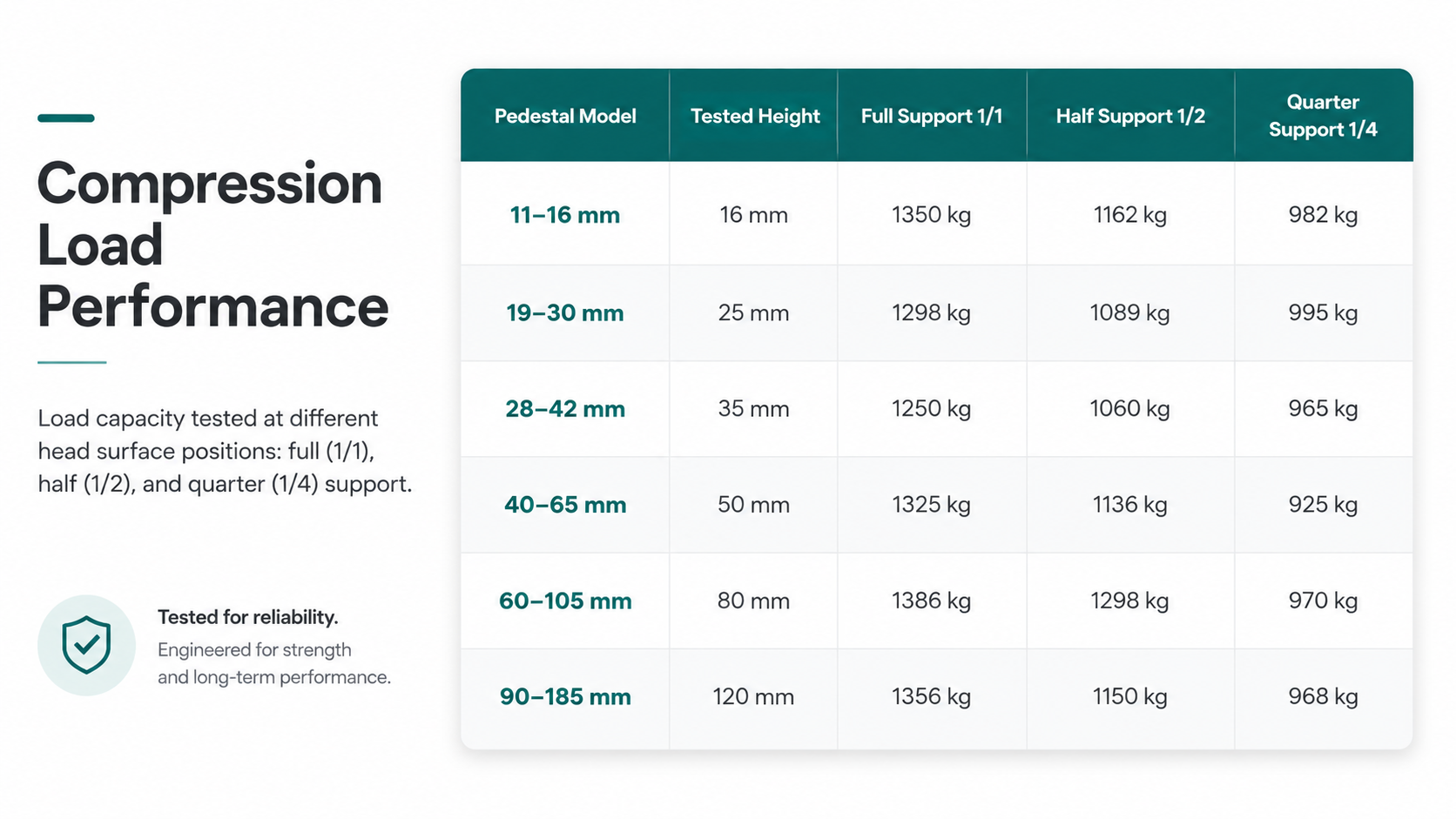
Task: Click the '120 mm' tested height cell
Action: pyautogui.click(x=753, y=697)
